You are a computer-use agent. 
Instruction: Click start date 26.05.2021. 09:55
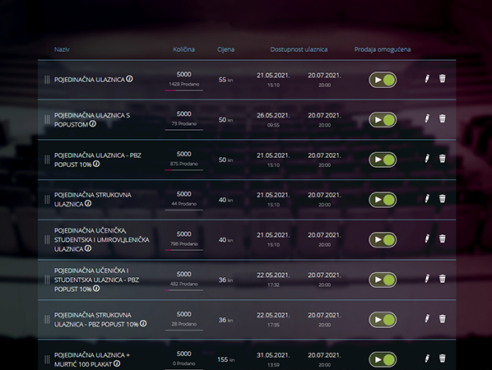(273, 120)
